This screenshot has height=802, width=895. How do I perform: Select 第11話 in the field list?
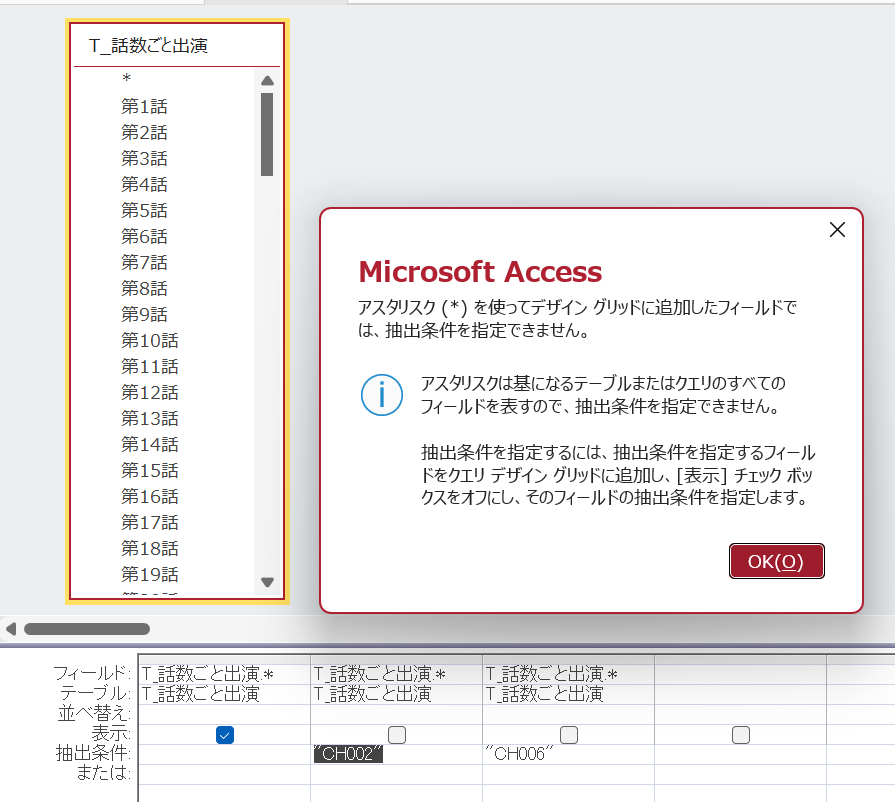pos(150,366)
